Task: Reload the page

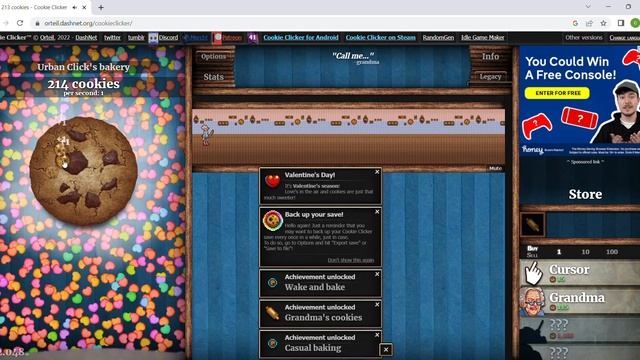Action: [x=20, y=23]
